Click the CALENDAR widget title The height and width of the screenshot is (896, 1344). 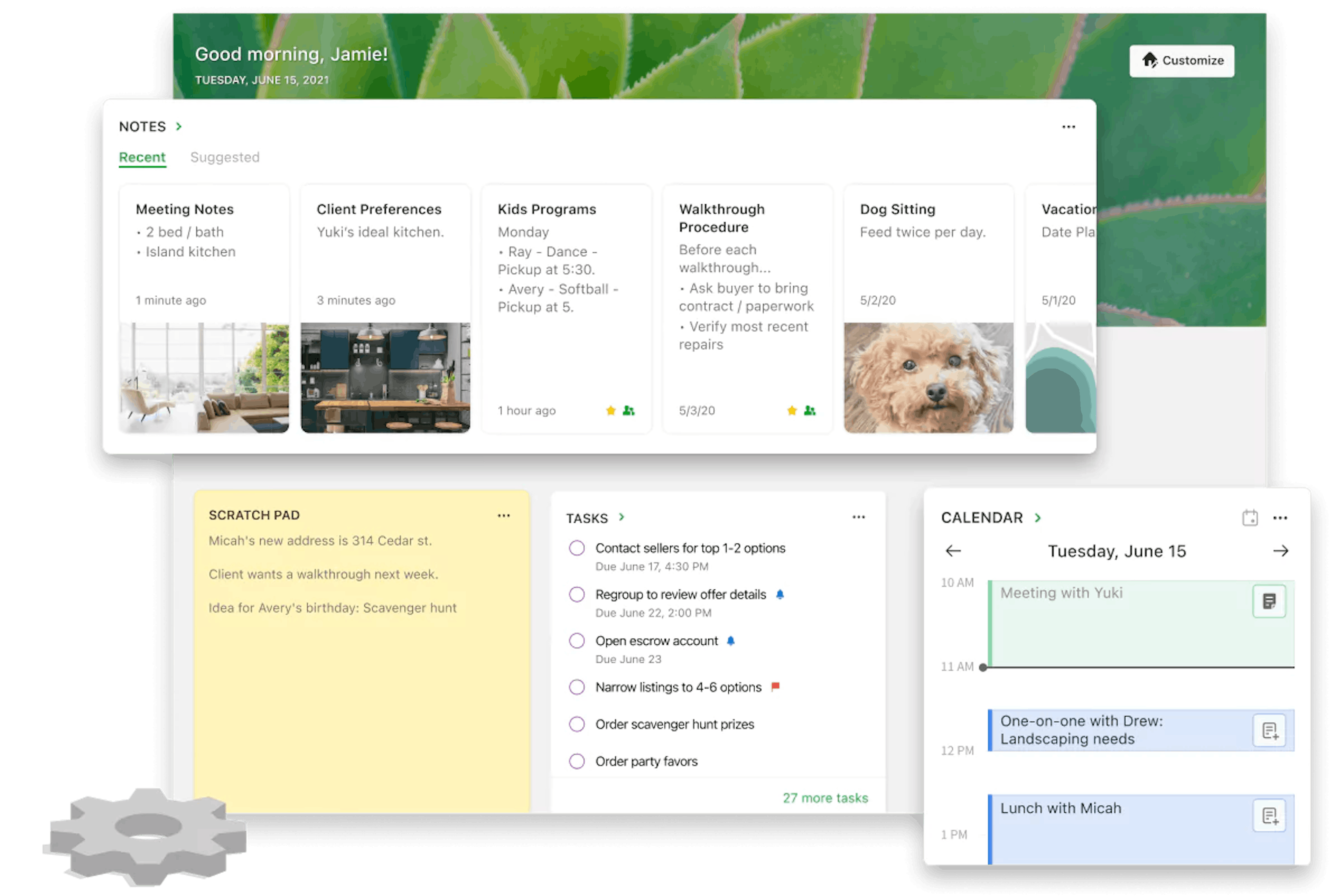[982, 518]
